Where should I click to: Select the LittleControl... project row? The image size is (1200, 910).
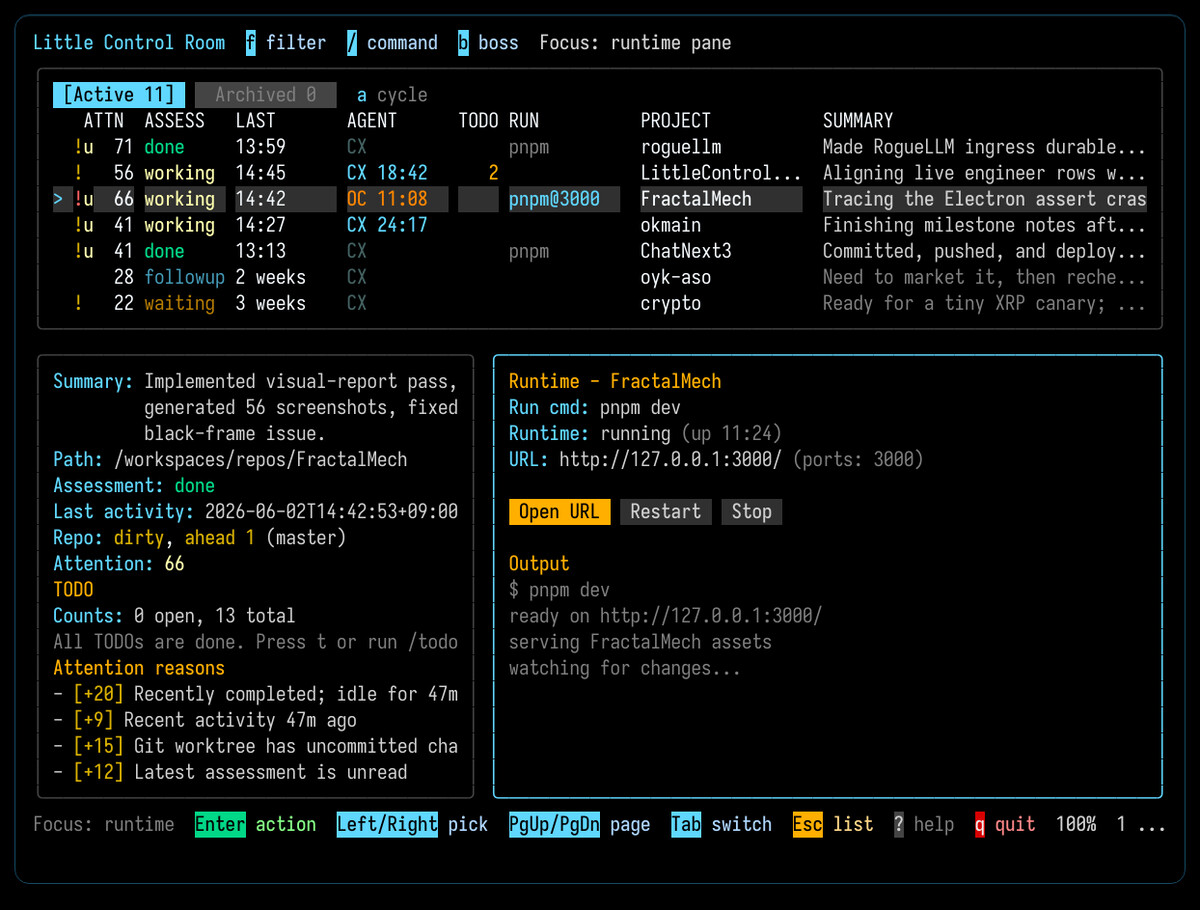tap(600, 173)
